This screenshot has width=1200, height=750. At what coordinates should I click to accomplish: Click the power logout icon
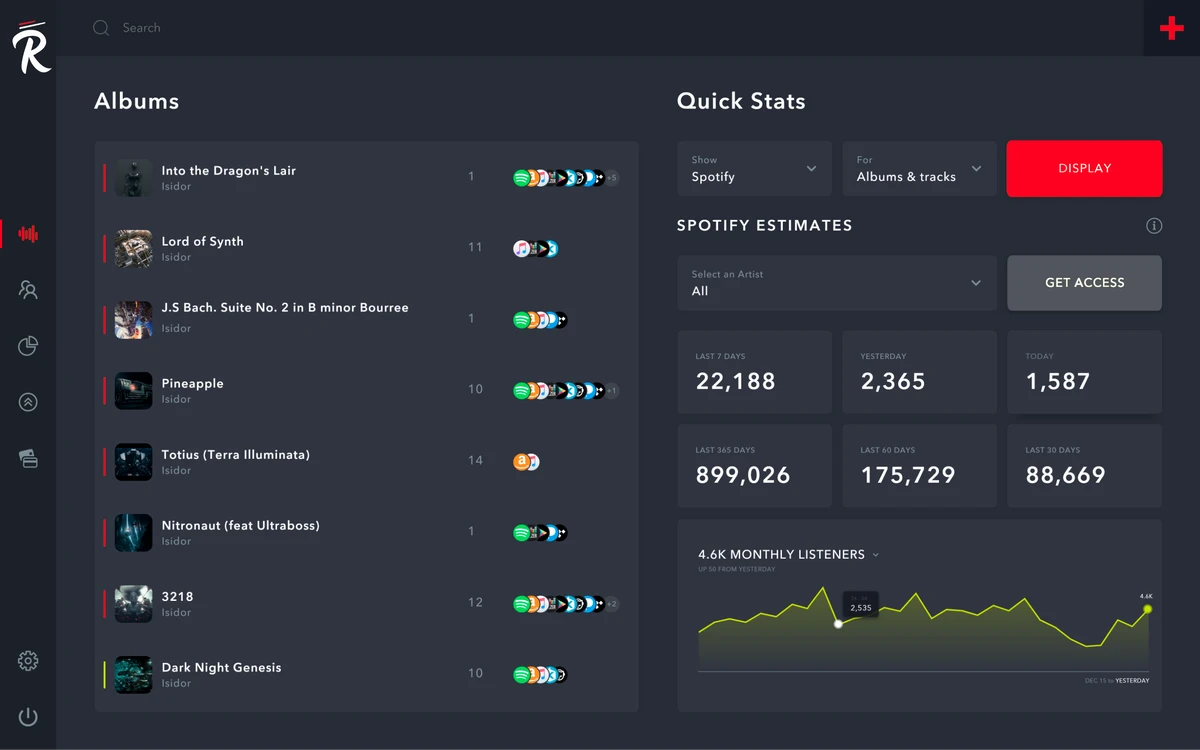click(28, 716)
